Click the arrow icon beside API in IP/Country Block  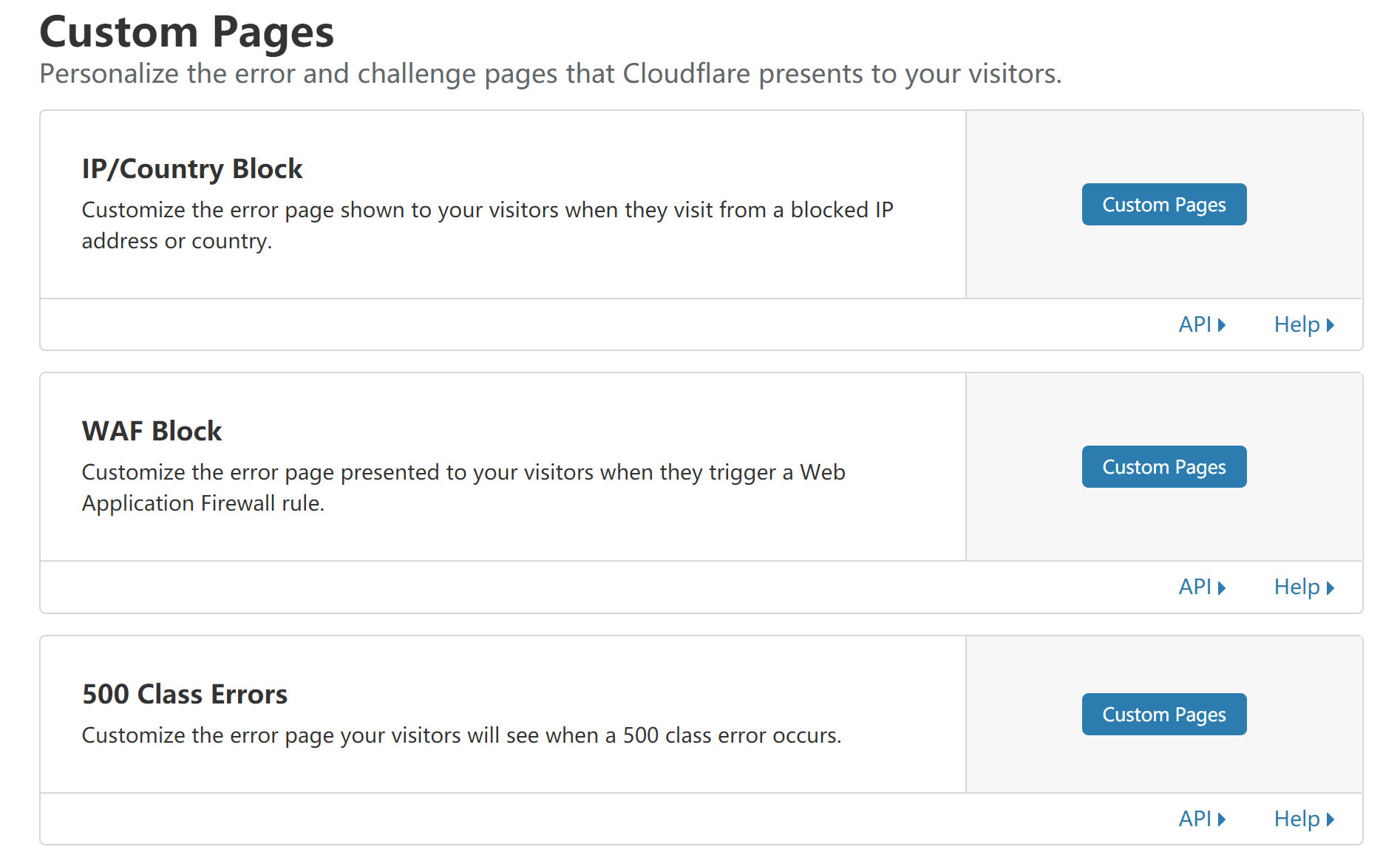click(x=1222, y=325)
